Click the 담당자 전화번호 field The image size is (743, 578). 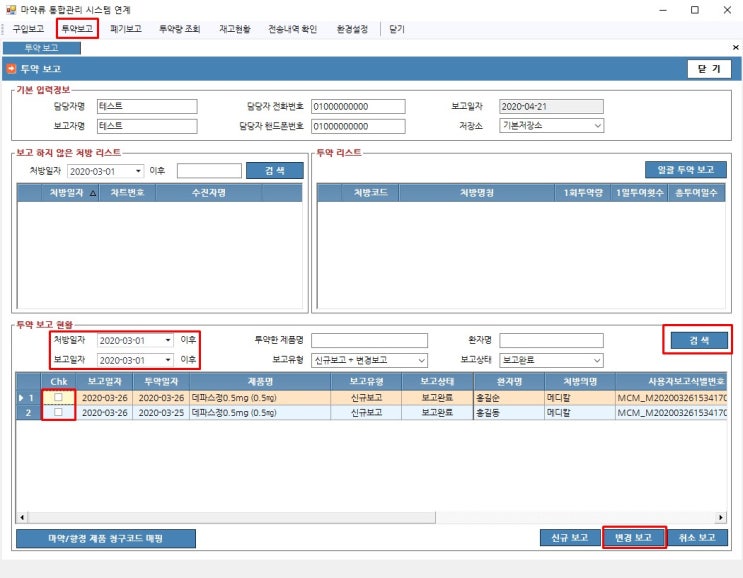pyautogui.click(x=358, y=107)
